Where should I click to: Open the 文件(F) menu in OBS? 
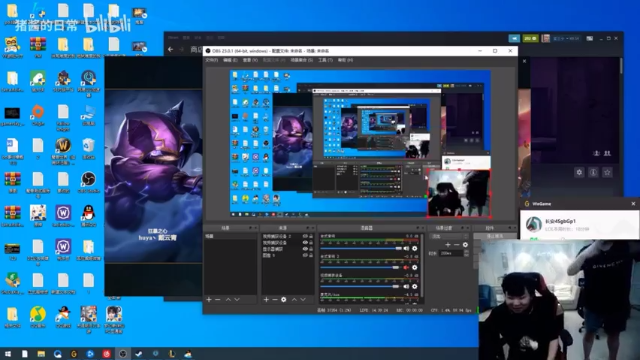[x=212, y=60]
